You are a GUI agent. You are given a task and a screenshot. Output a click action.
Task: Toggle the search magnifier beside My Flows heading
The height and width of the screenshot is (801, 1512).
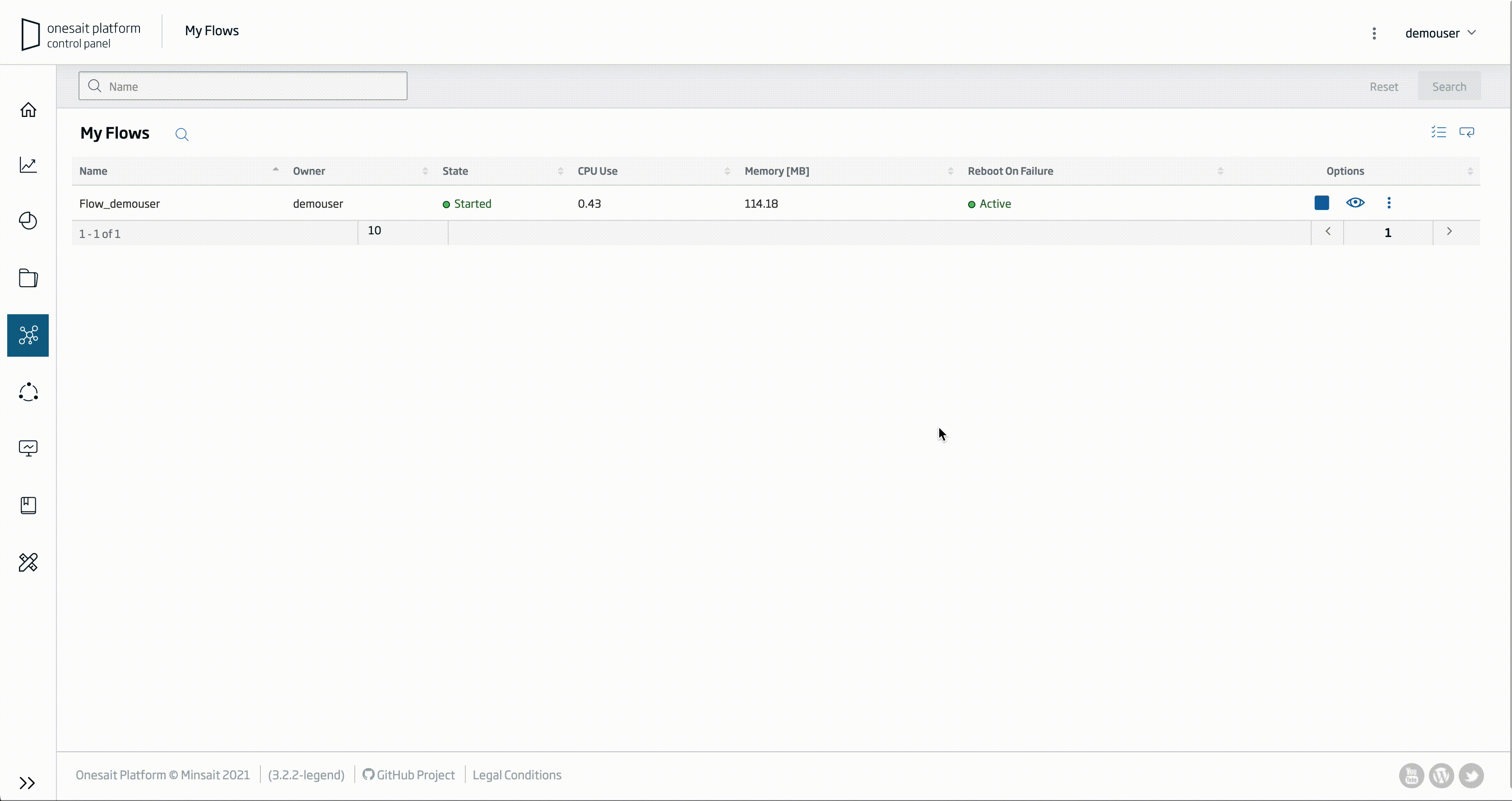pyautogui.click(x=182, y=135)
